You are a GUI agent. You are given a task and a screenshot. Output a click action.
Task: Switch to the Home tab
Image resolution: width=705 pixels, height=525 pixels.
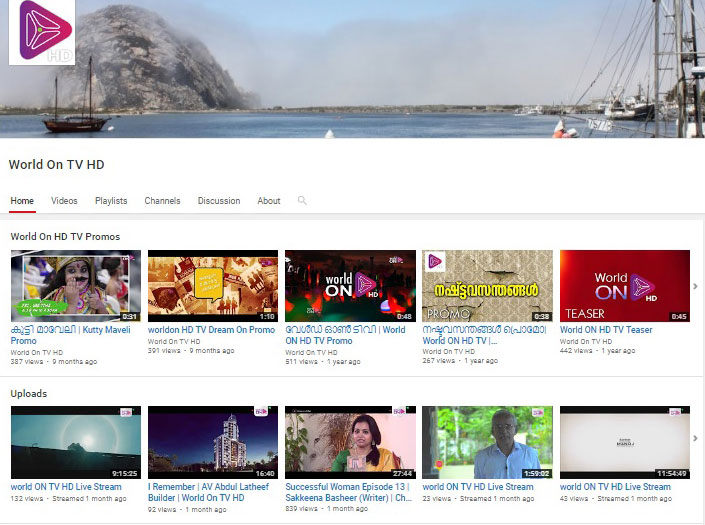22,201
